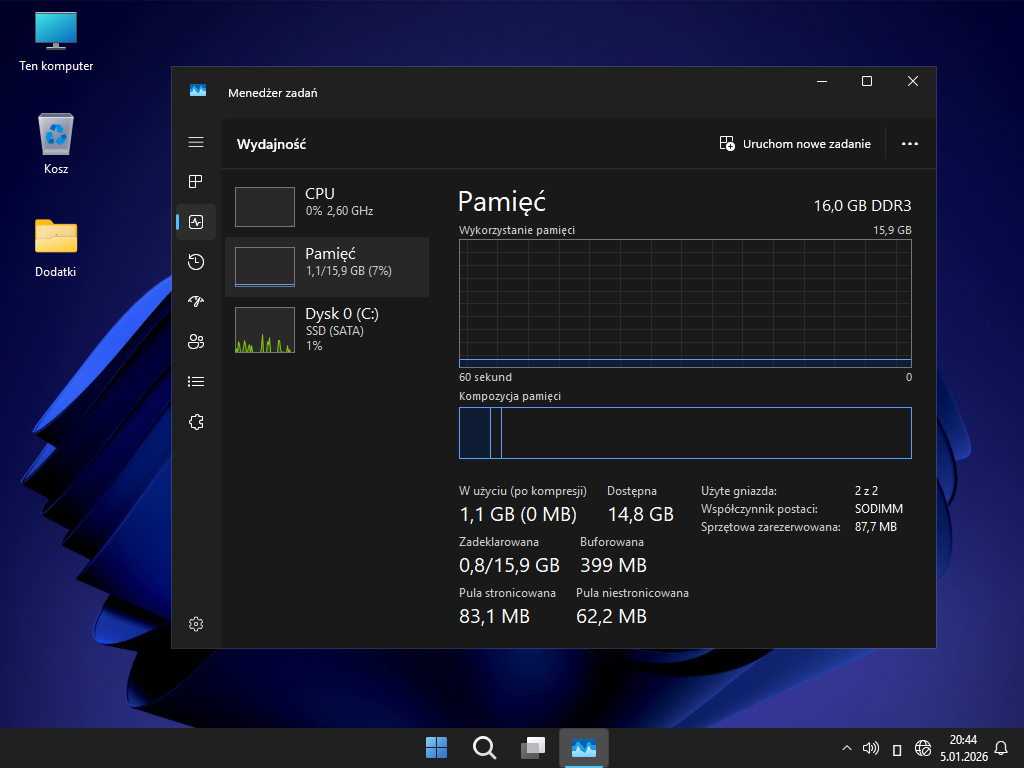Screen dimensions: 1024x768
Task: Open the three-dot more options menu
Action: point(909,144)
